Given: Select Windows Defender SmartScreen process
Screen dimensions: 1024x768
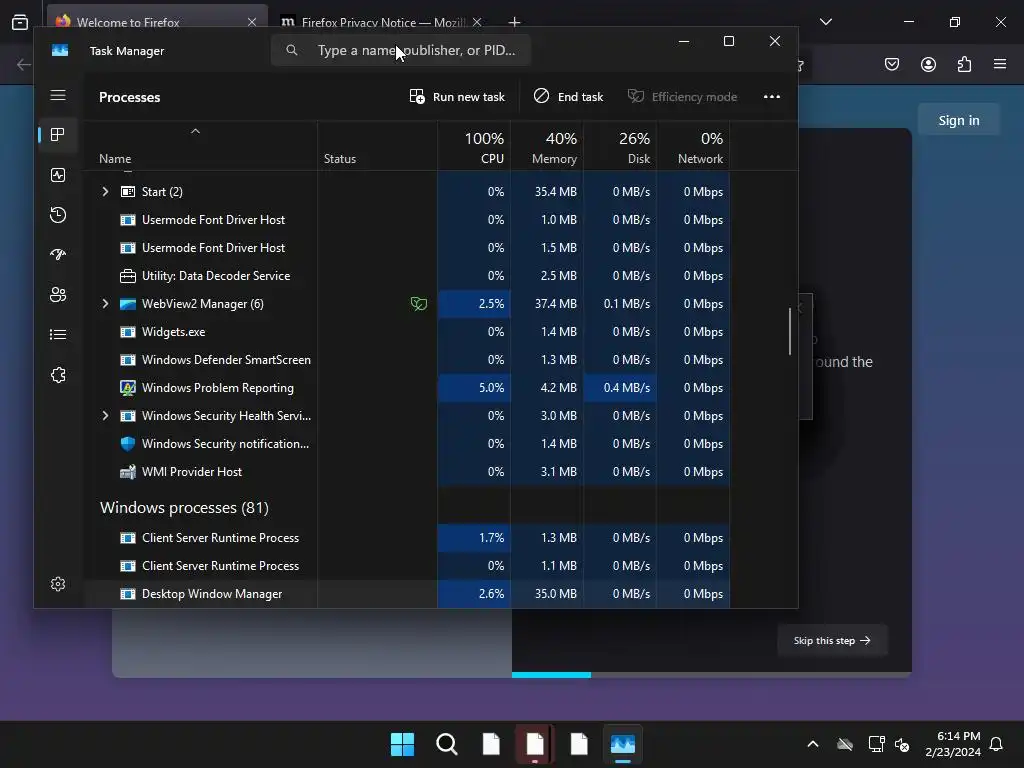Looking at the screenshot, I should tap(406, 360).
